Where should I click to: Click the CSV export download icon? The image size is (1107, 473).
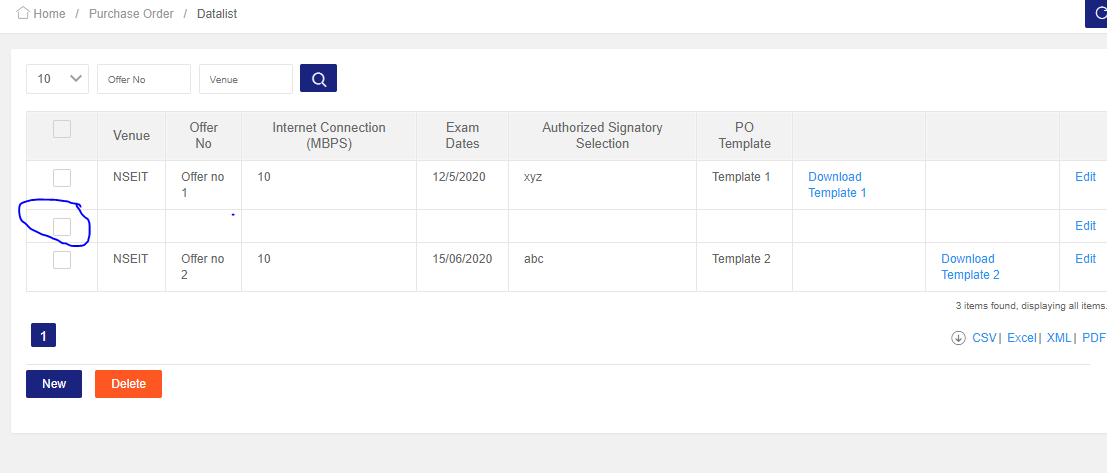pos(958,338)
